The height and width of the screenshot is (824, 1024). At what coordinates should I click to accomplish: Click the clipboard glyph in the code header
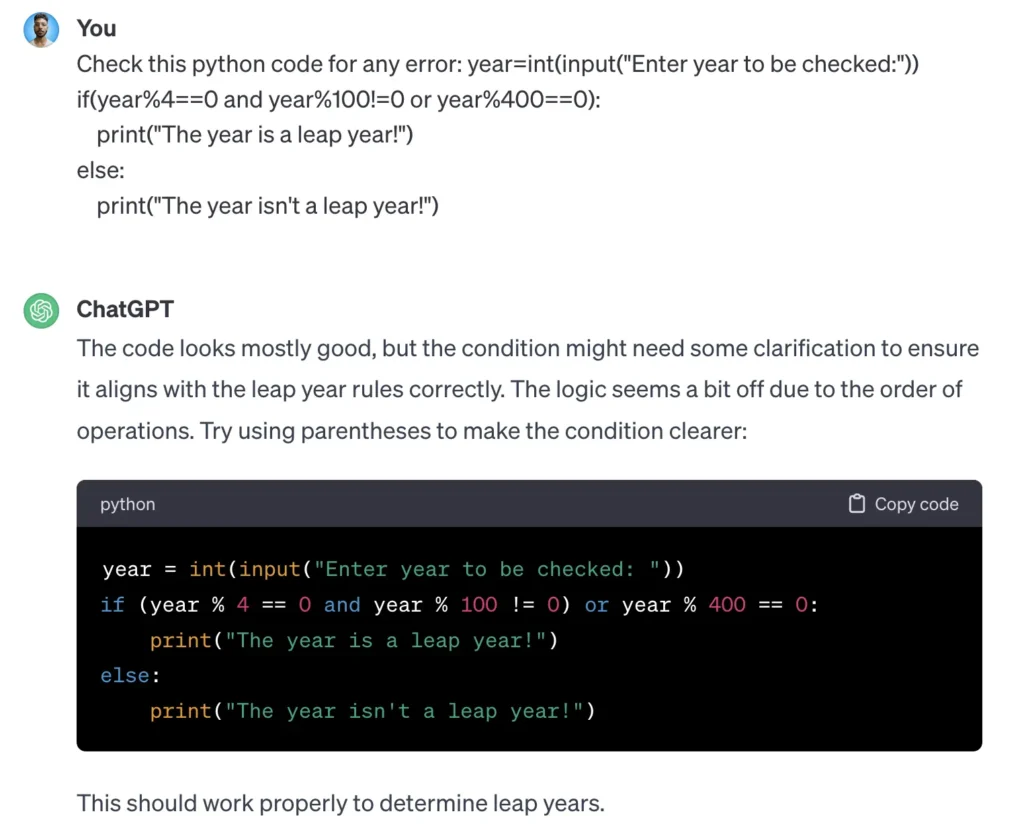pyautogui.click(x=856, y=504)
